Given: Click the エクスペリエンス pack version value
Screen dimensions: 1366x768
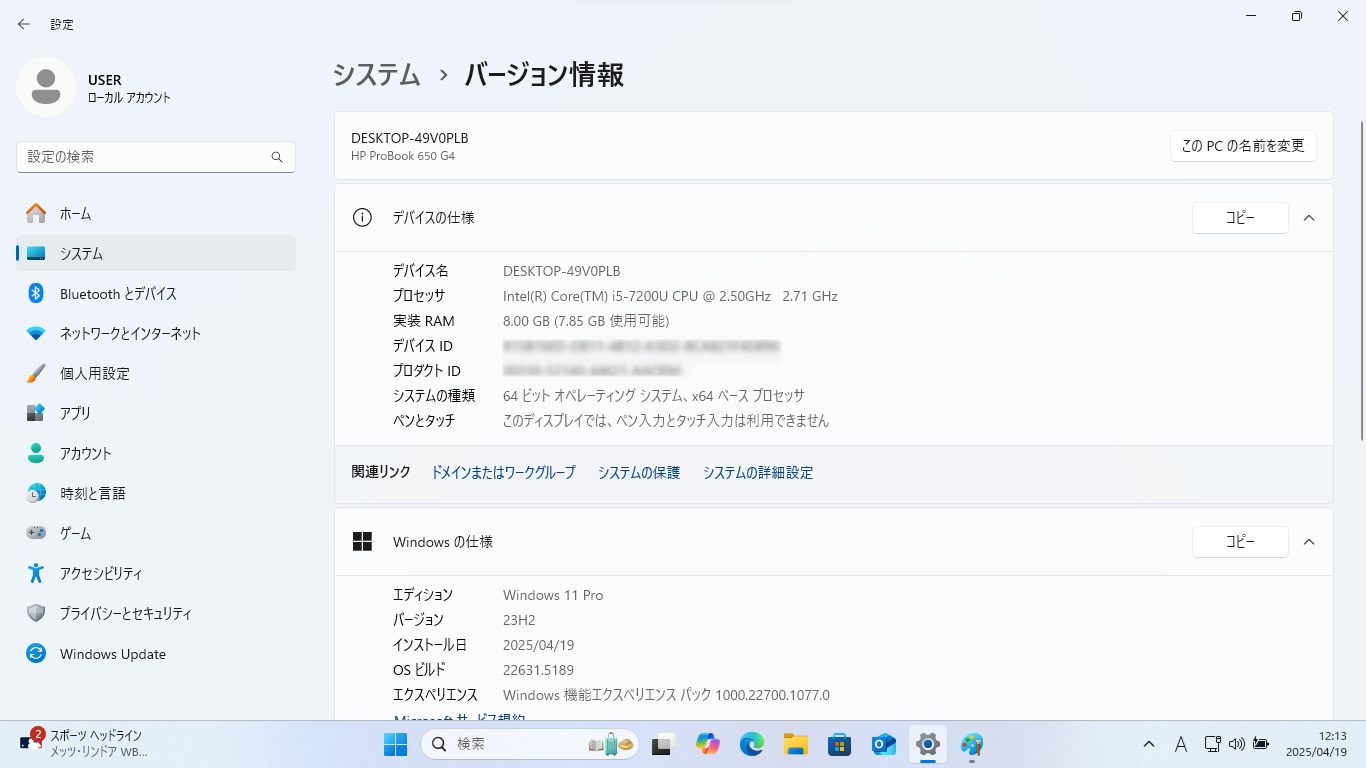Looking at the screenshot, I should click(x=666, y=695).
